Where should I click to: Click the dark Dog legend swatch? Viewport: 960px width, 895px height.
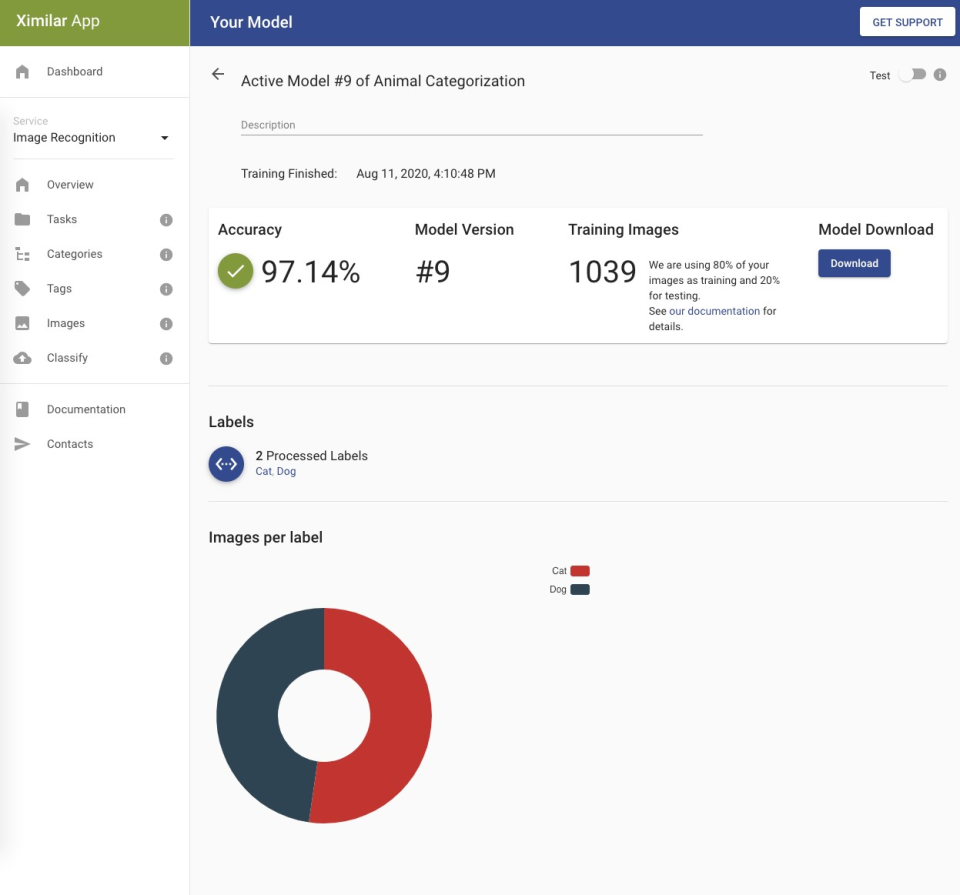coord(580,590)
